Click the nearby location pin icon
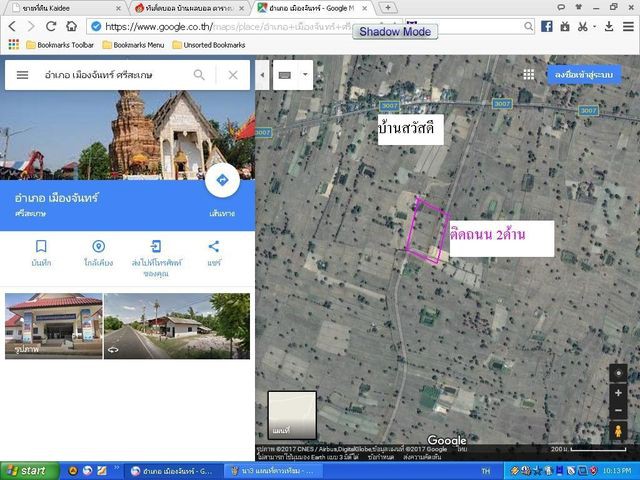Image resolution: width=640 pixels, height=480 pixels. (x=98, y=246)
